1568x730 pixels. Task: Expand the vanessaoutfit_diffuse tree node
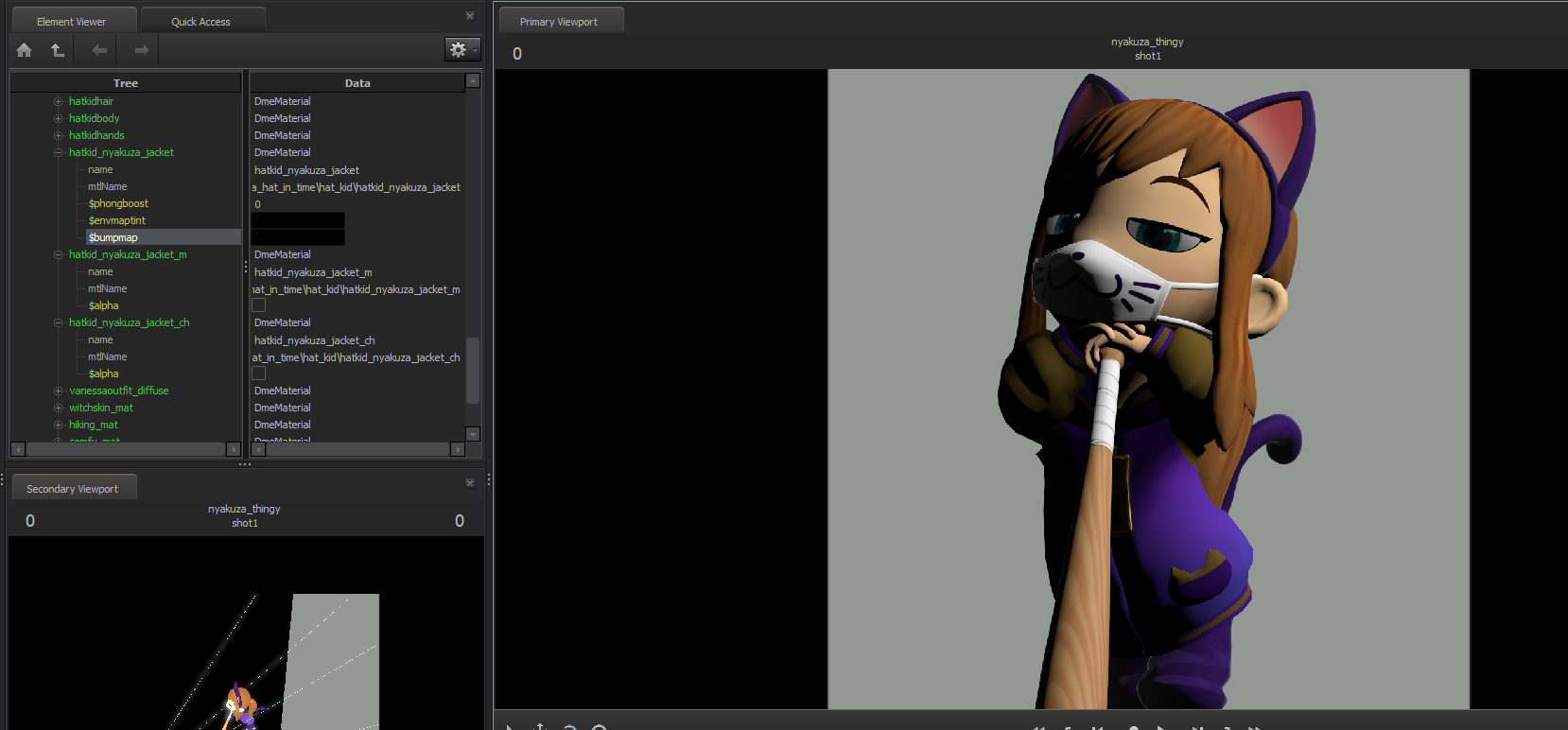point(59,391)
